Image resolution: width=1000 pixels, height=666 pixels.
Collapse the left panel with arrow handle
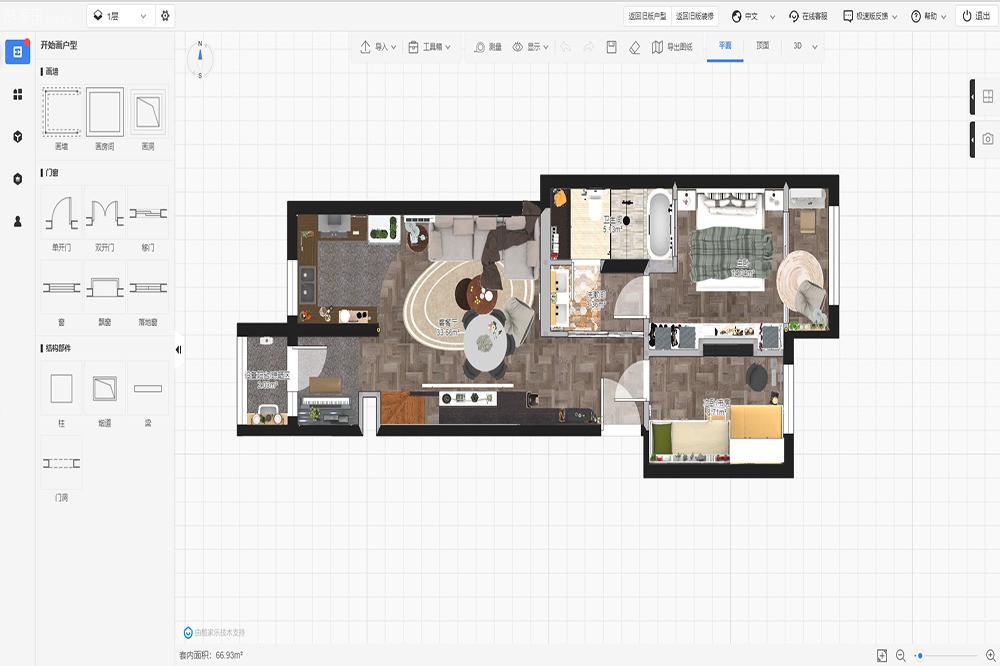tap(178, 350)
